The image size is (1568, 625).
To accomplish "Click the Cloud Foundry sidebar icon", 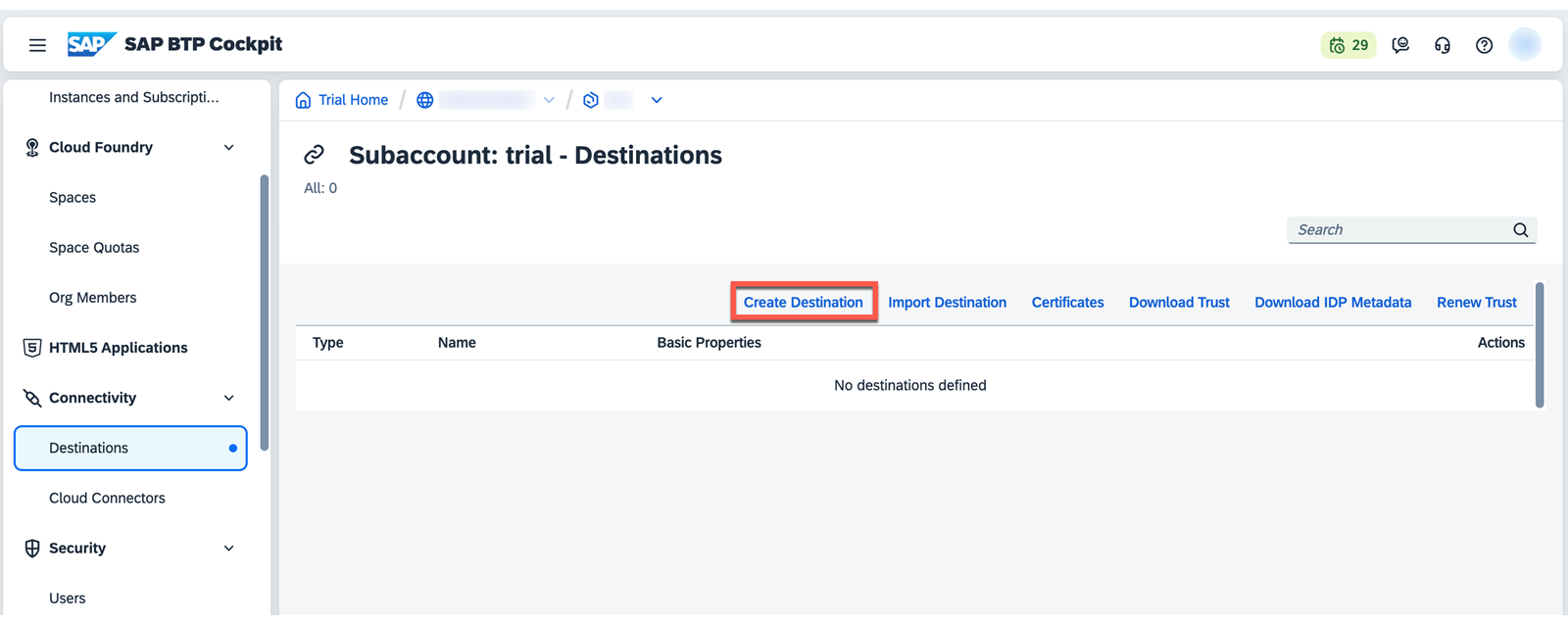I will pyautogui.click(x=32, y=147).
